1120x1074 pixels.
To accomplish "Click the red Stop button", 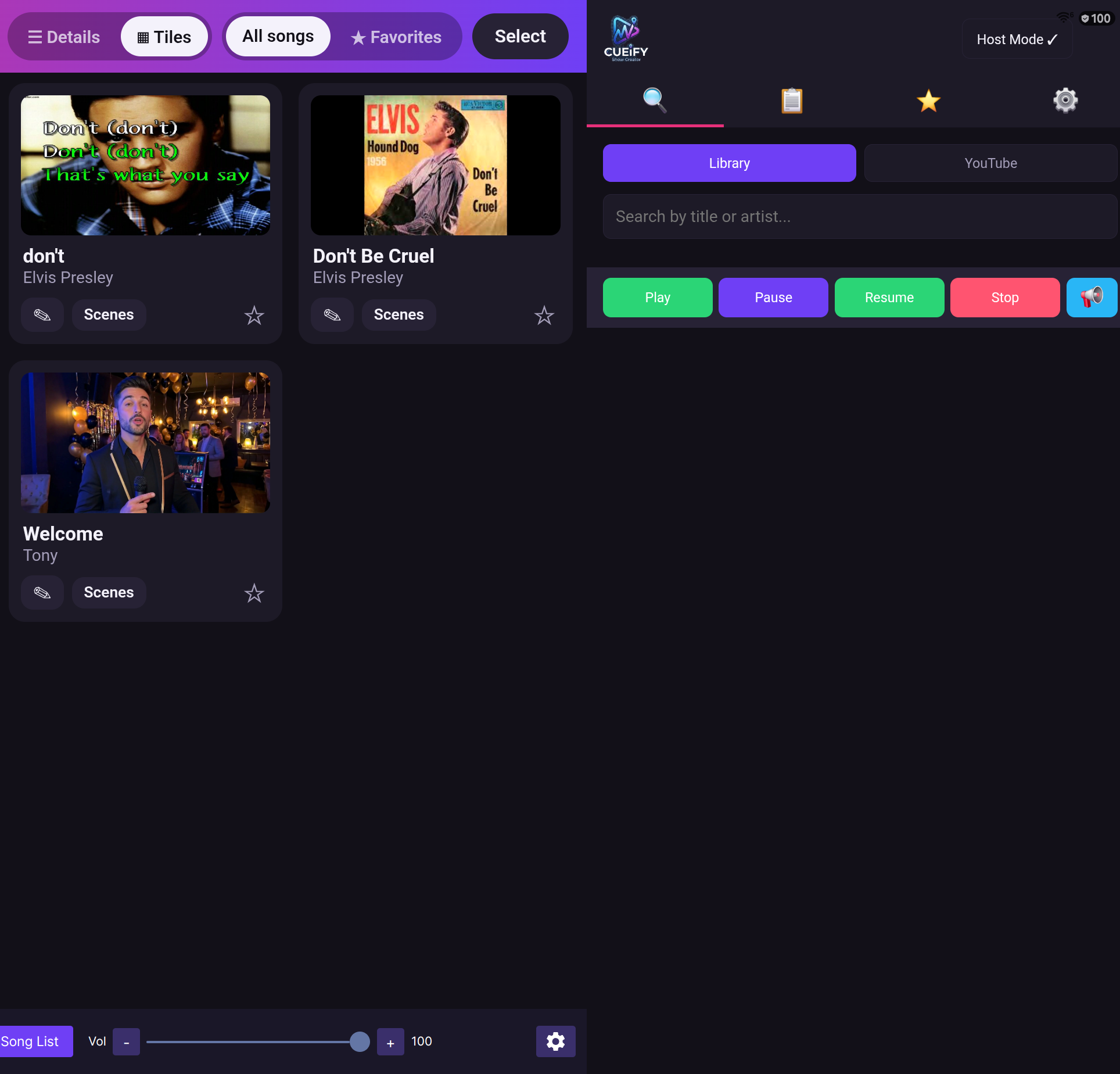I will pos(1005,298).
